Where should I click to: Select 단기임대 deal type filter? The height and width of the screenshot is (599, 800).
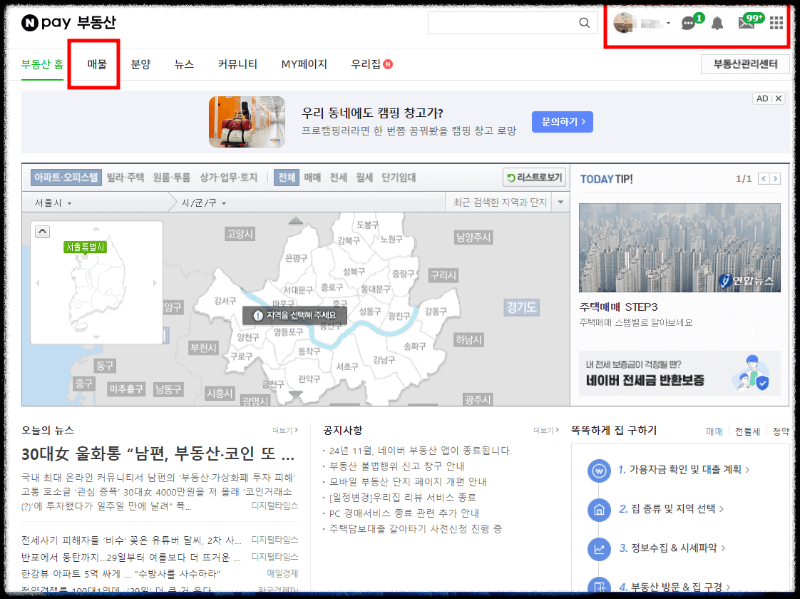398,178
